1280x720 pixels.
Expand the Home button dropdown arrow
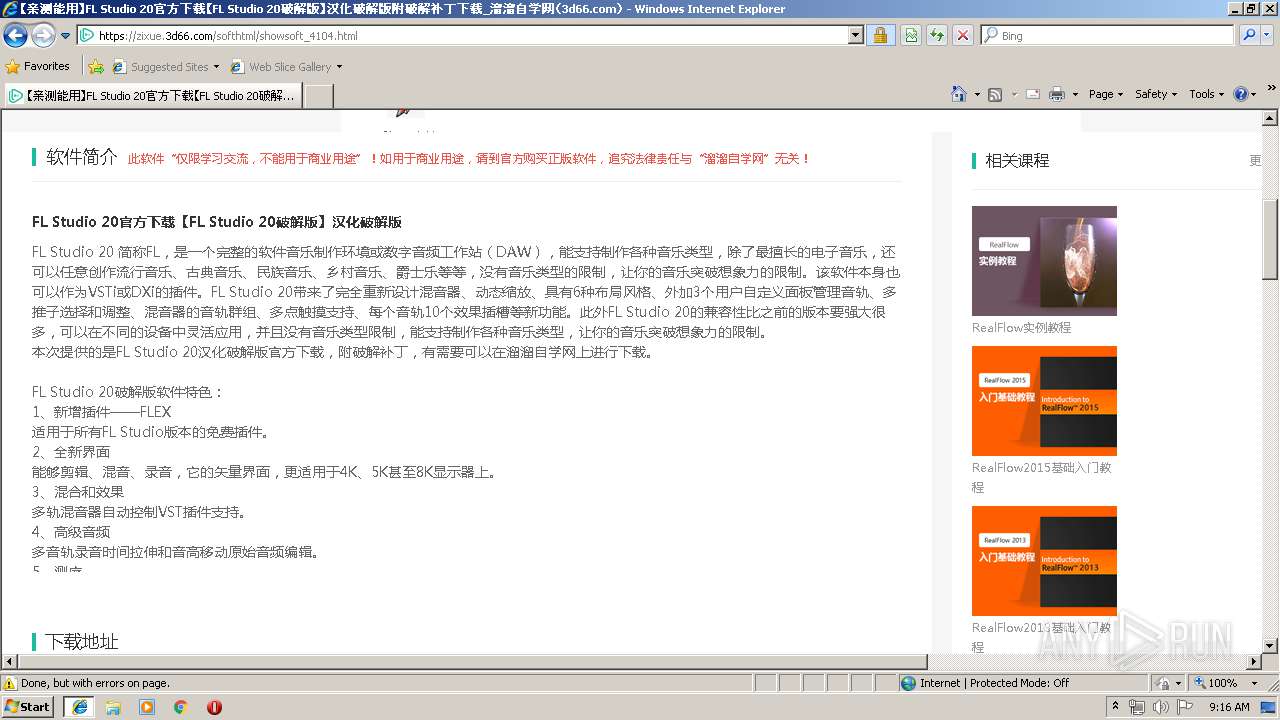(977, 94)
